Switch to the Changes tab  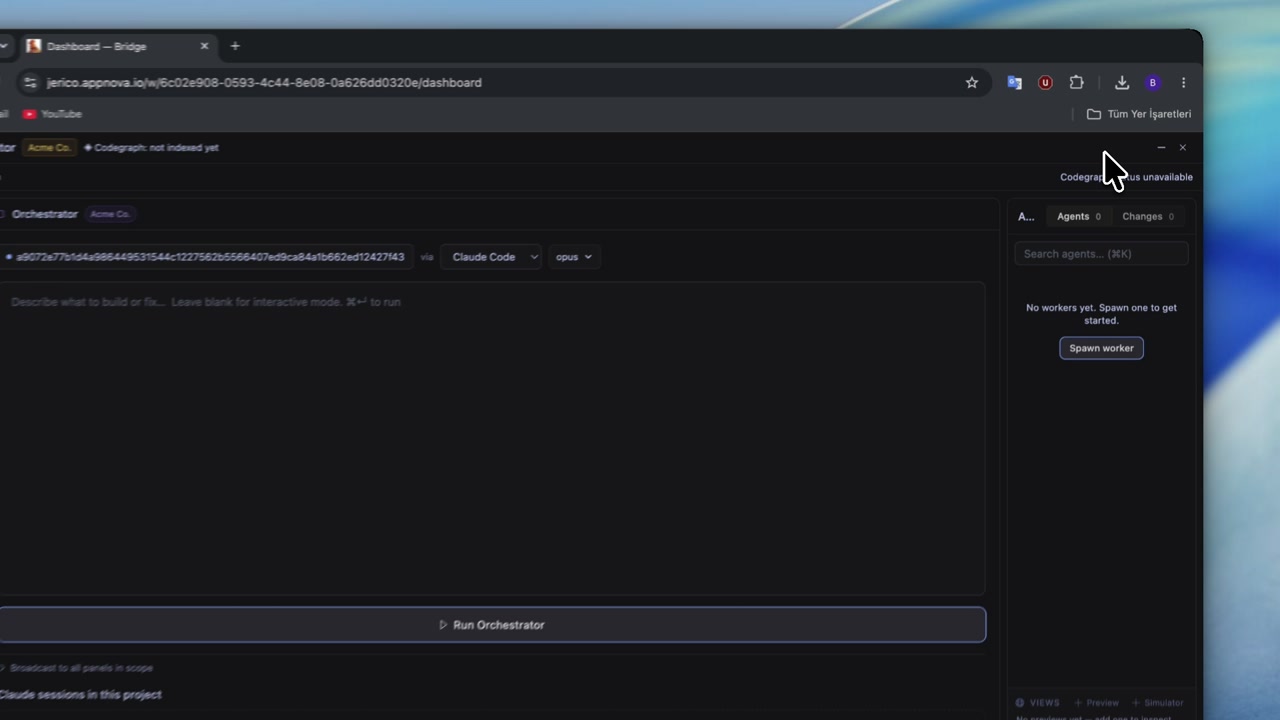[1148, 216]
